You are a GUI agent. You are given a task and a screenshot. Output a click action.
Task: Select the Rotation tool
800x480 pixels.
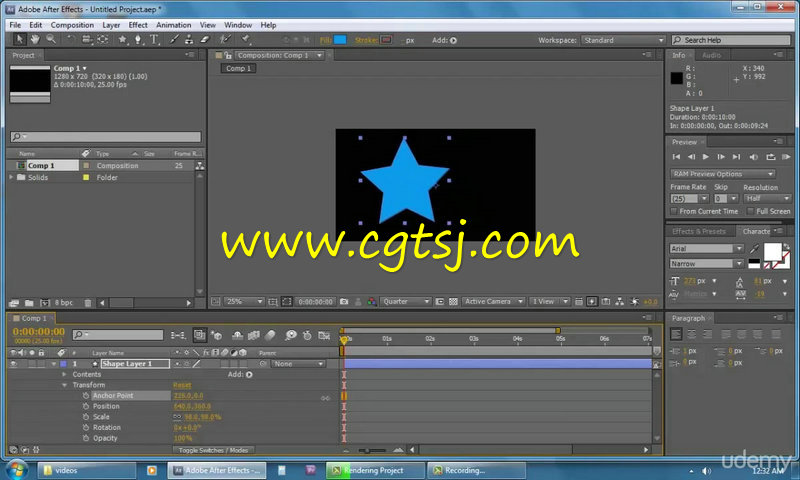pos(70,39)
